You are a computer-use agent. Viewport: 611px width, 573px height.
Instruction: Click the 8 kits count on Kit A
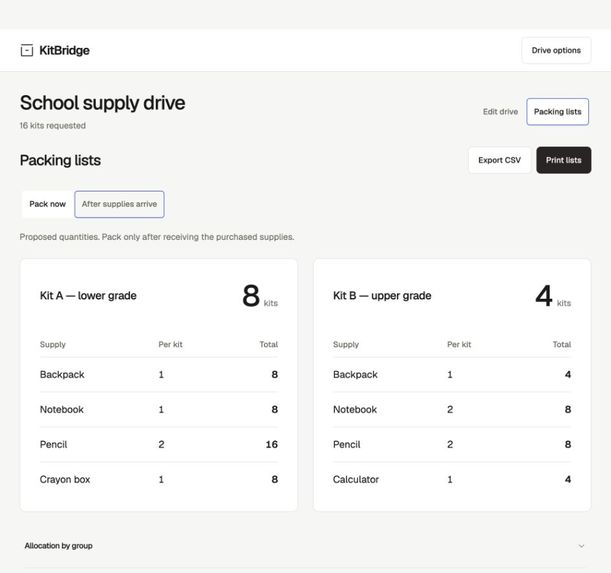(260, 296)
